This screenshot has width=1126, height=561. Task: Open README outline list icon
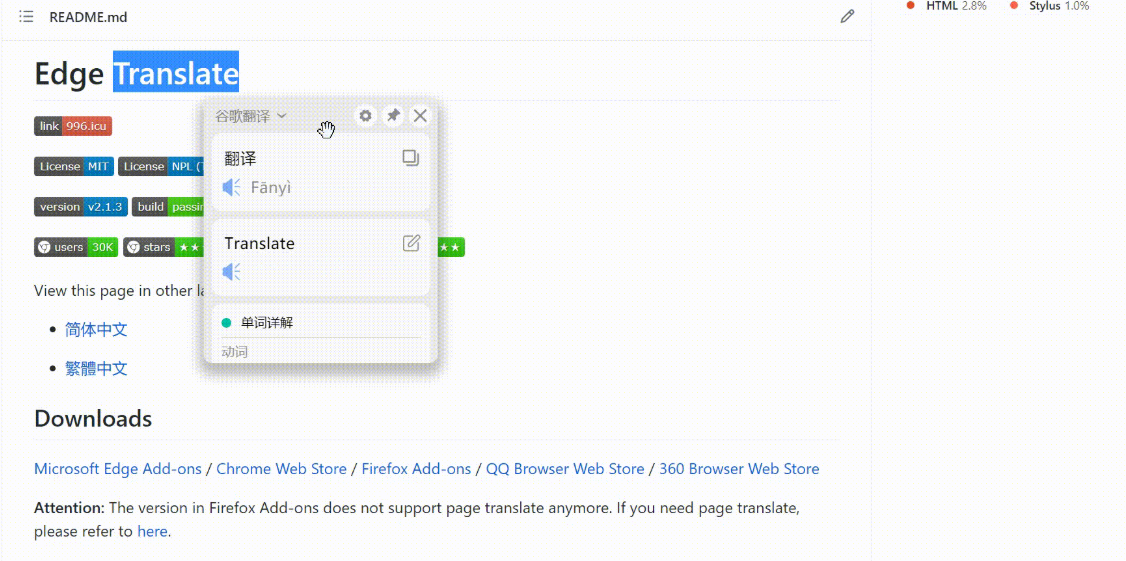click(x=27, y=17)
